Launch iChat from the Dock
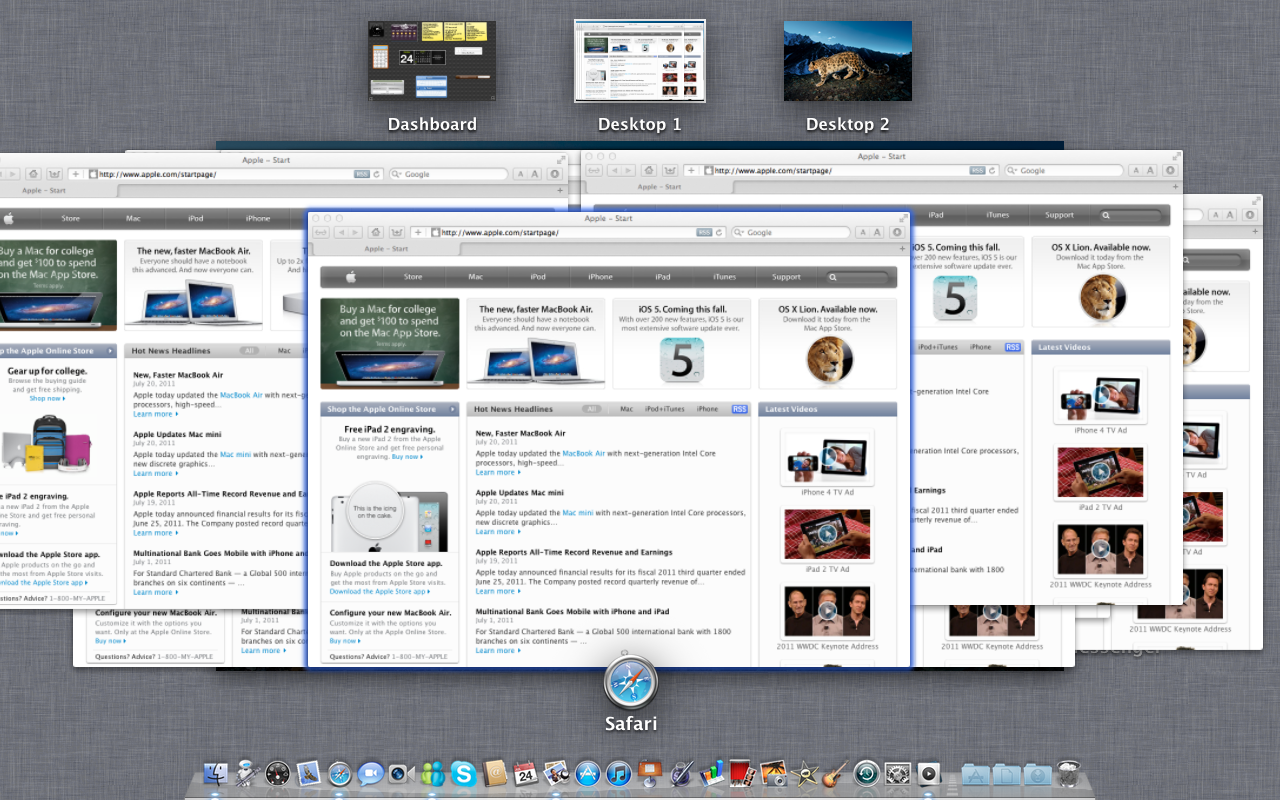The height and width of the screenshot is (800, 1280). (x=370, y=773)
